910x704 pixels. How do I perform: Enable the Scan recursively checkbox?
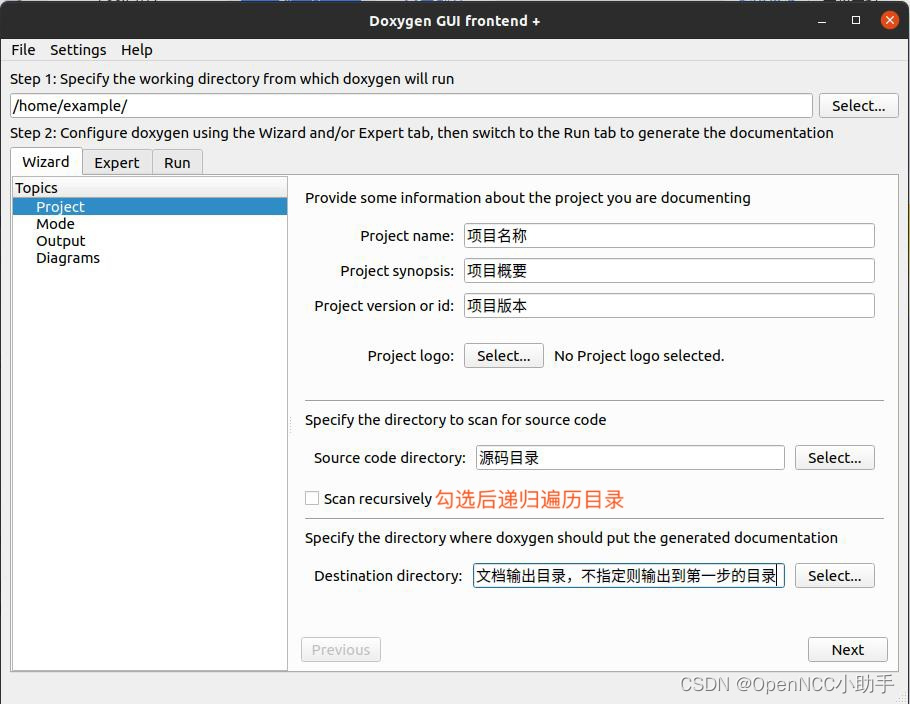pyautogui.click(x=312, y=498)
